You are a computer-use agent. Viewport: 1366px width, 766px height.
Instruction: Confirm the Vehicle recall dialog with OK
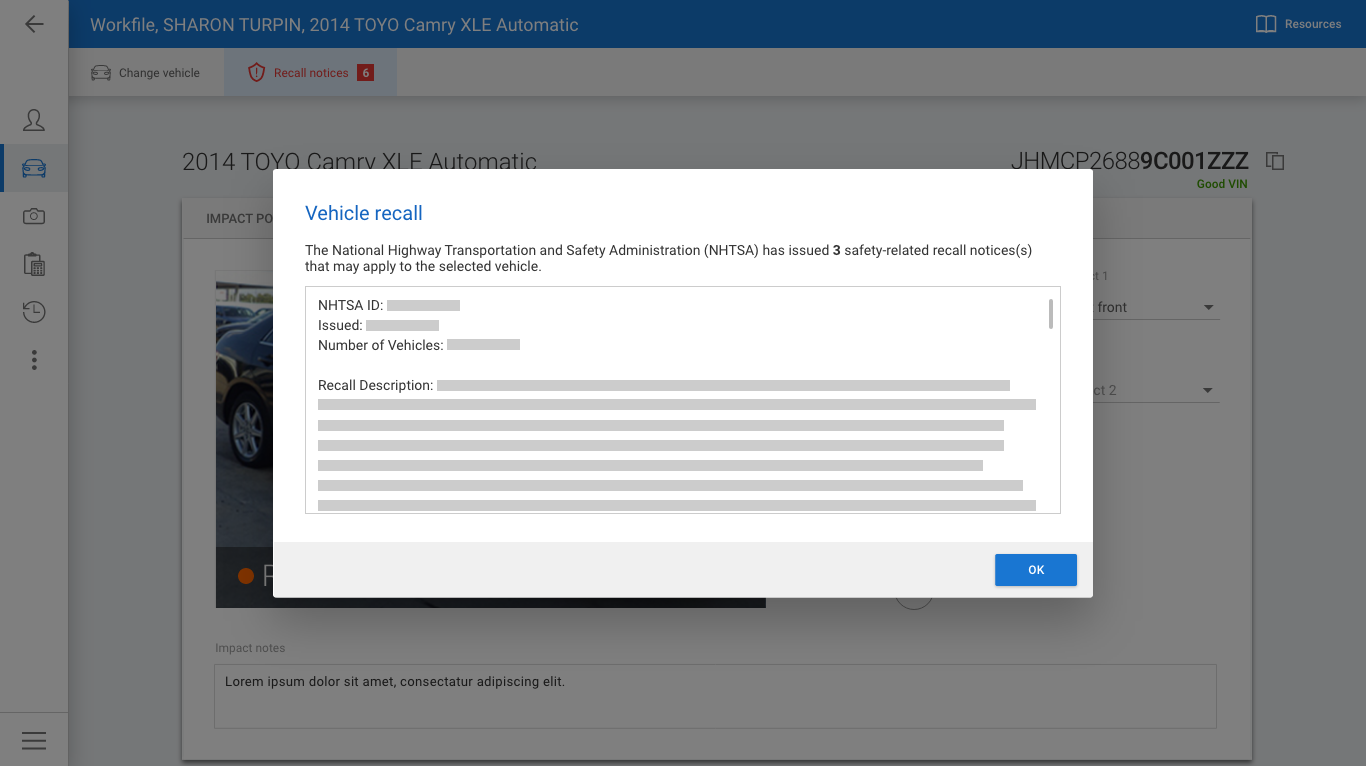[1036, 570]
